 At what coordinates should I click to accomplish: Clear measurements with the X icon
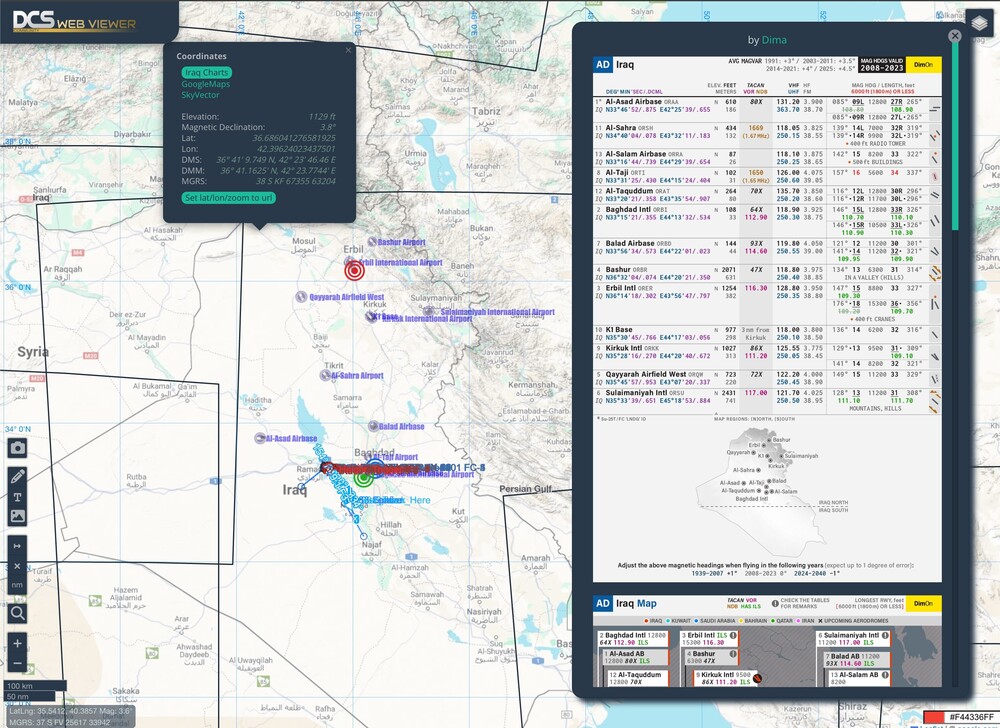17,565
